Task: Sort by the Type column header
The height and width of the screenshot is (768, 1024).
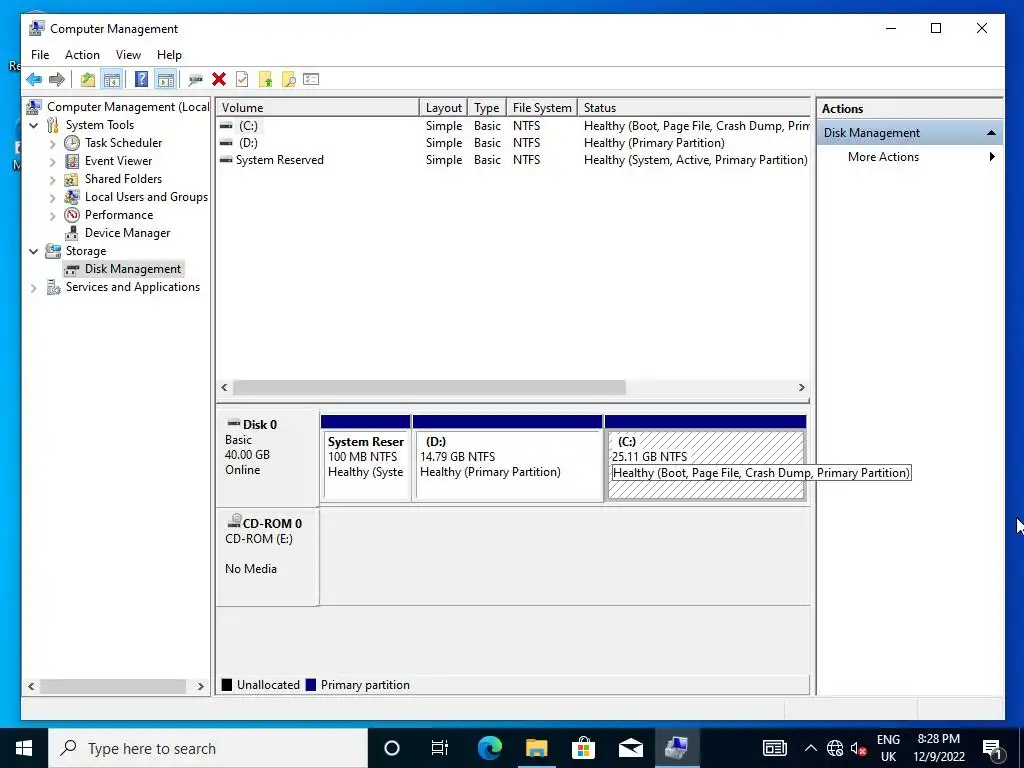Action: click(x=487, y=108)
